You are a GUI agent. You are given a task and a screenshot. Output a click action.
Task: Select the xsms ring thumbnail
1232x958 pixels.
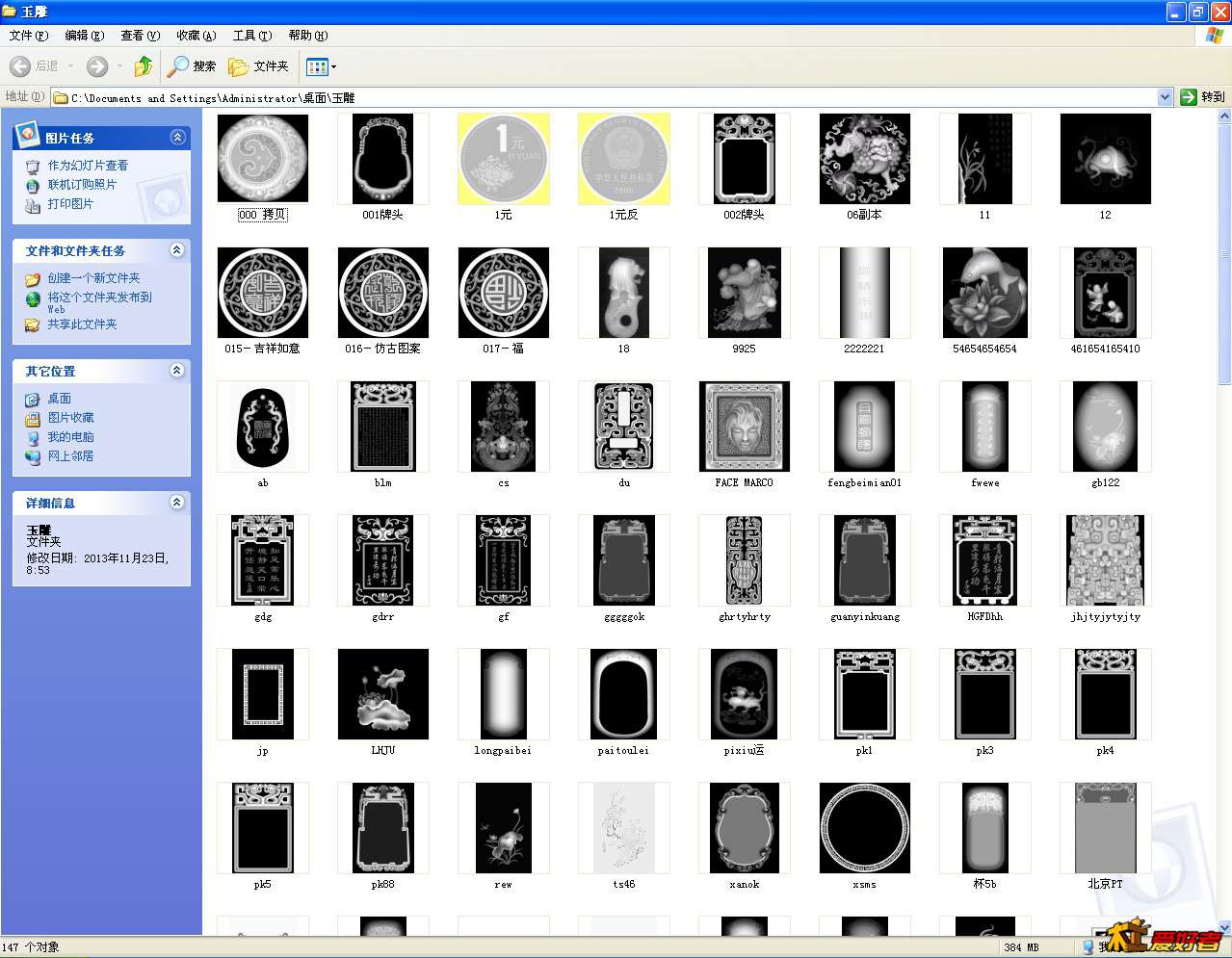[x=865, y=828]
